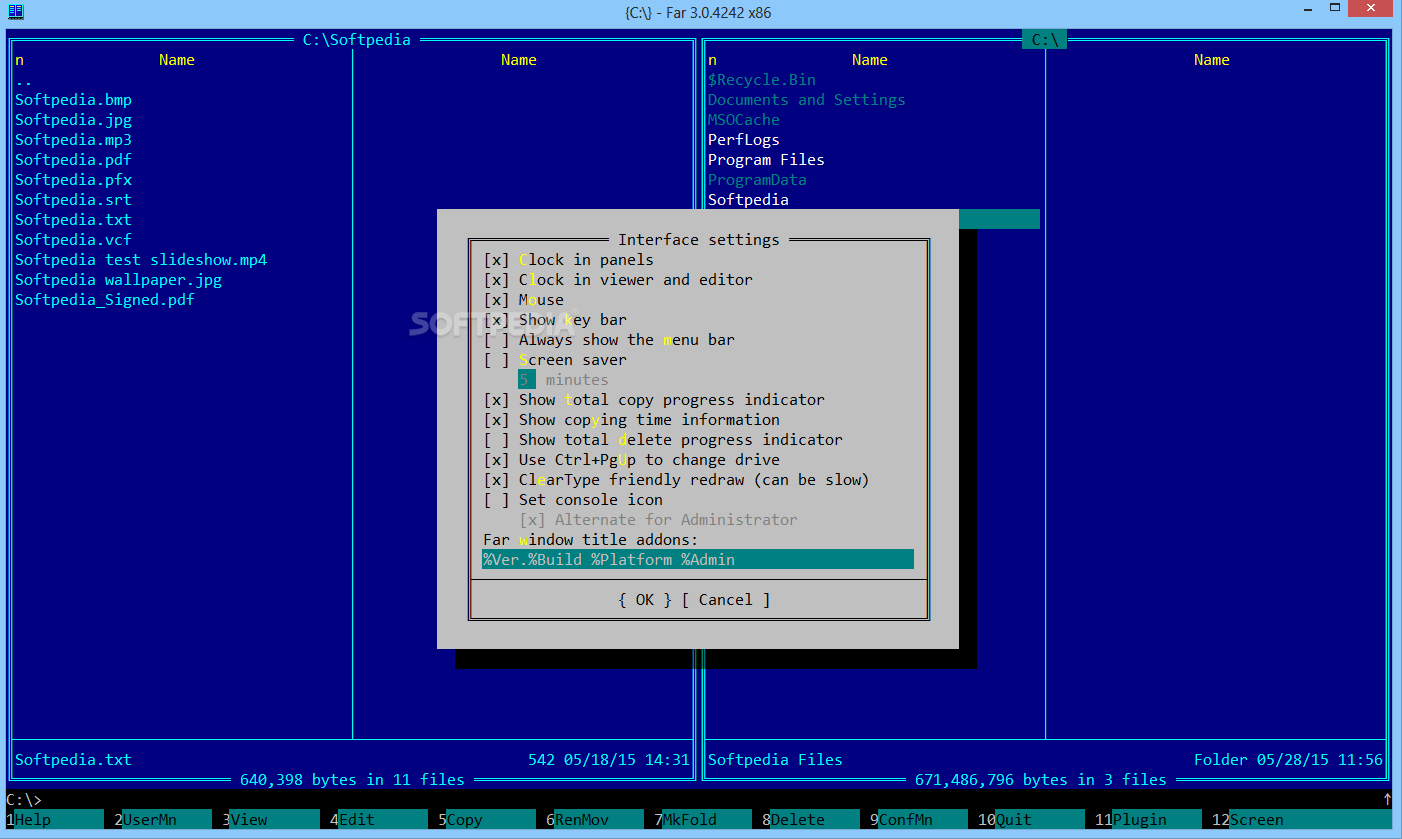
Task: Select the Softpedia.srt file
Action: [x=73, y=200]
